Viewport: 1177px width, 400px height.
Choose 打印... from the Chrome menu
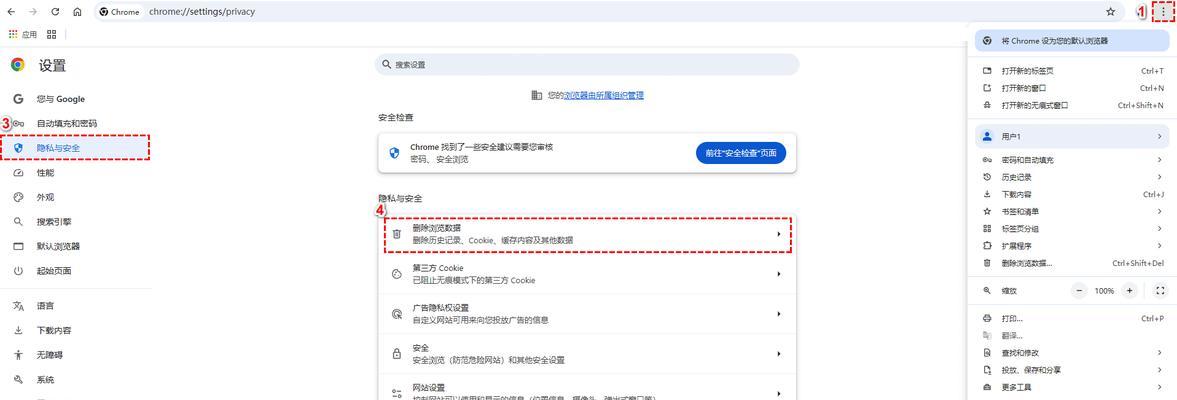pyautogui.click(x=1073, y=319)
